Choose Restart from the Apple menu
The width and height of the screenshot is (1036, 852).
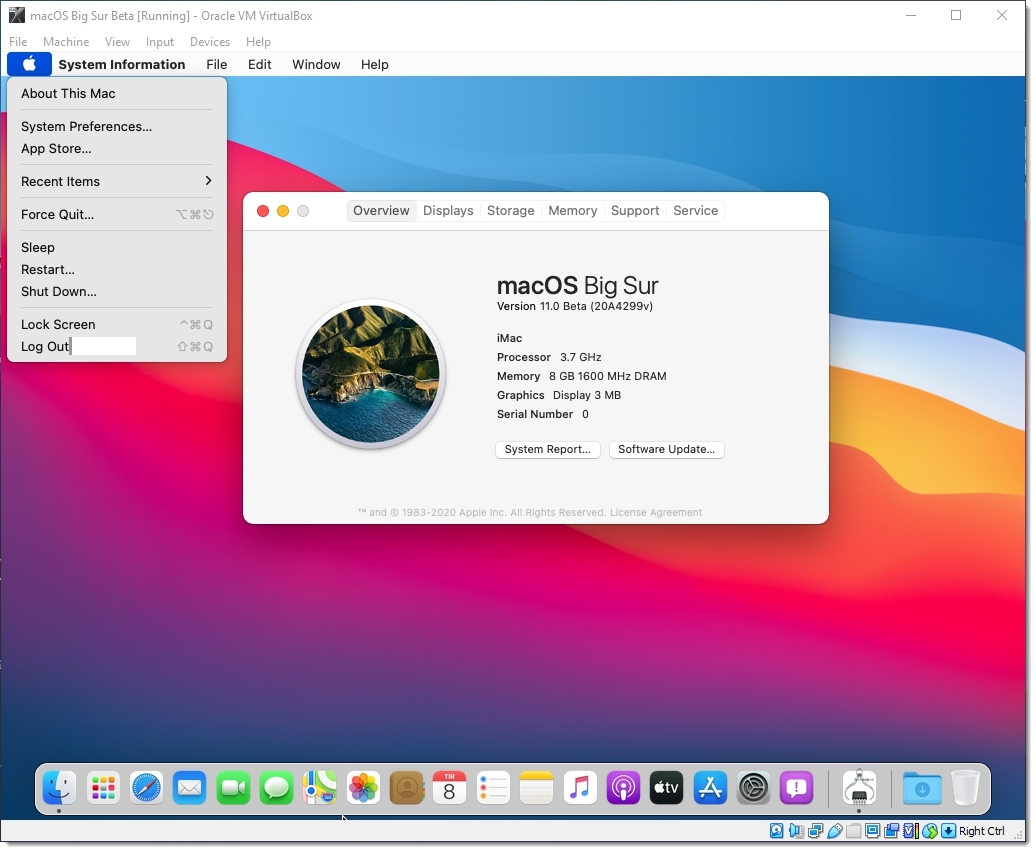(x=48, y=269)
